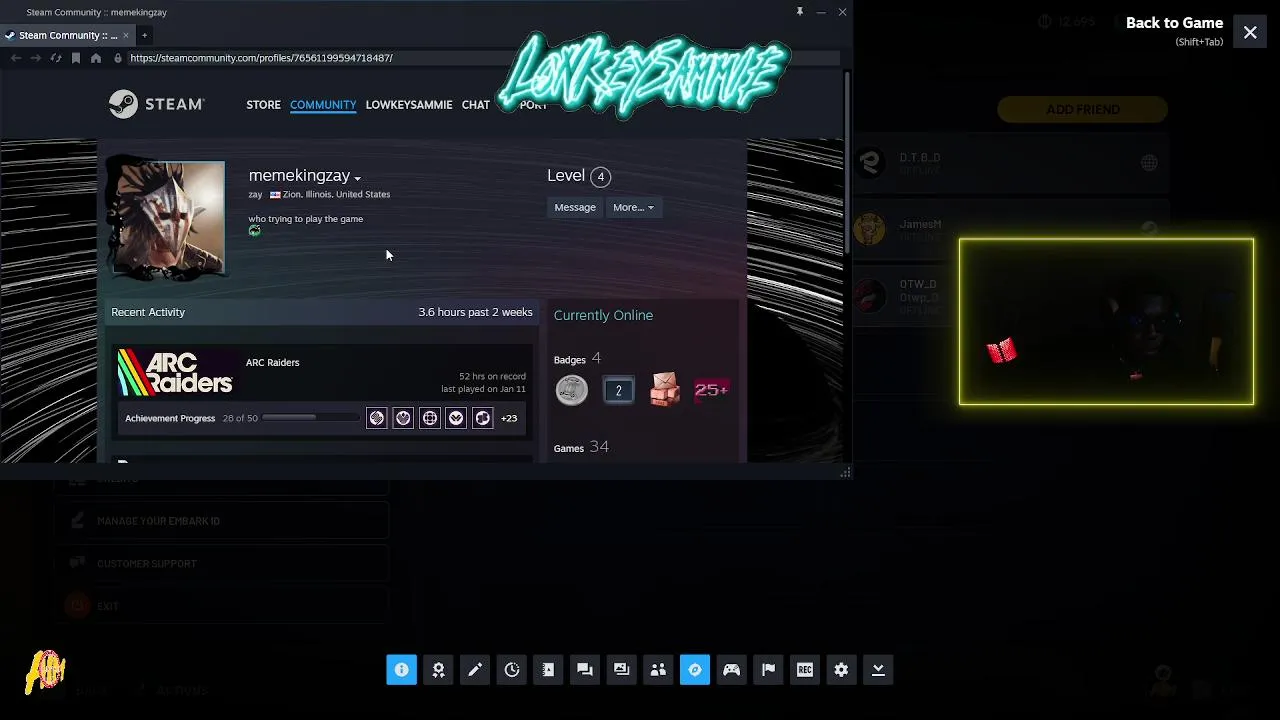Click the Message button
The image size is (1280, 720).
(575, 207)
